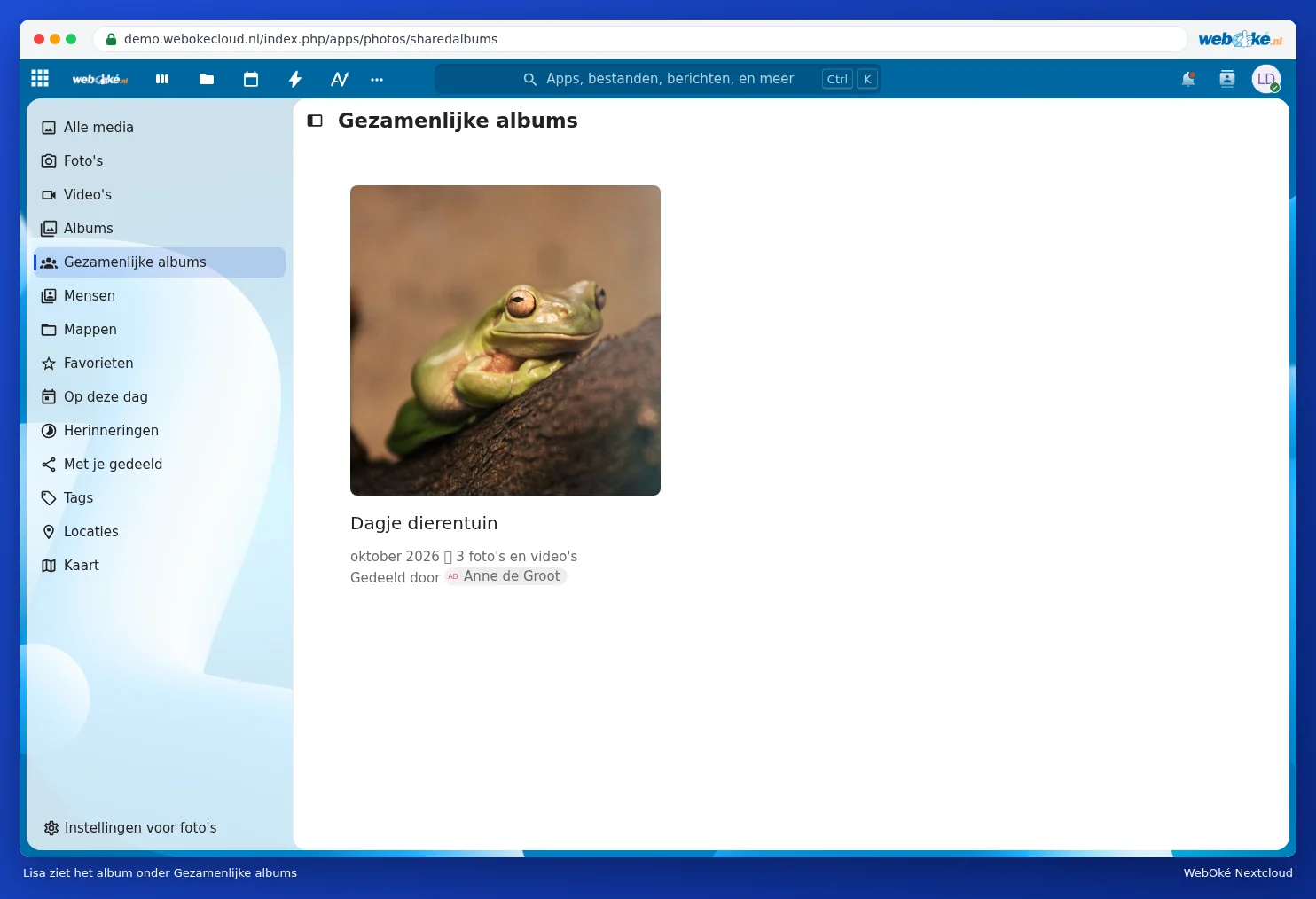Open the Files folder icon in top bar
The image size is (1316, 899).
pos(207,79)
